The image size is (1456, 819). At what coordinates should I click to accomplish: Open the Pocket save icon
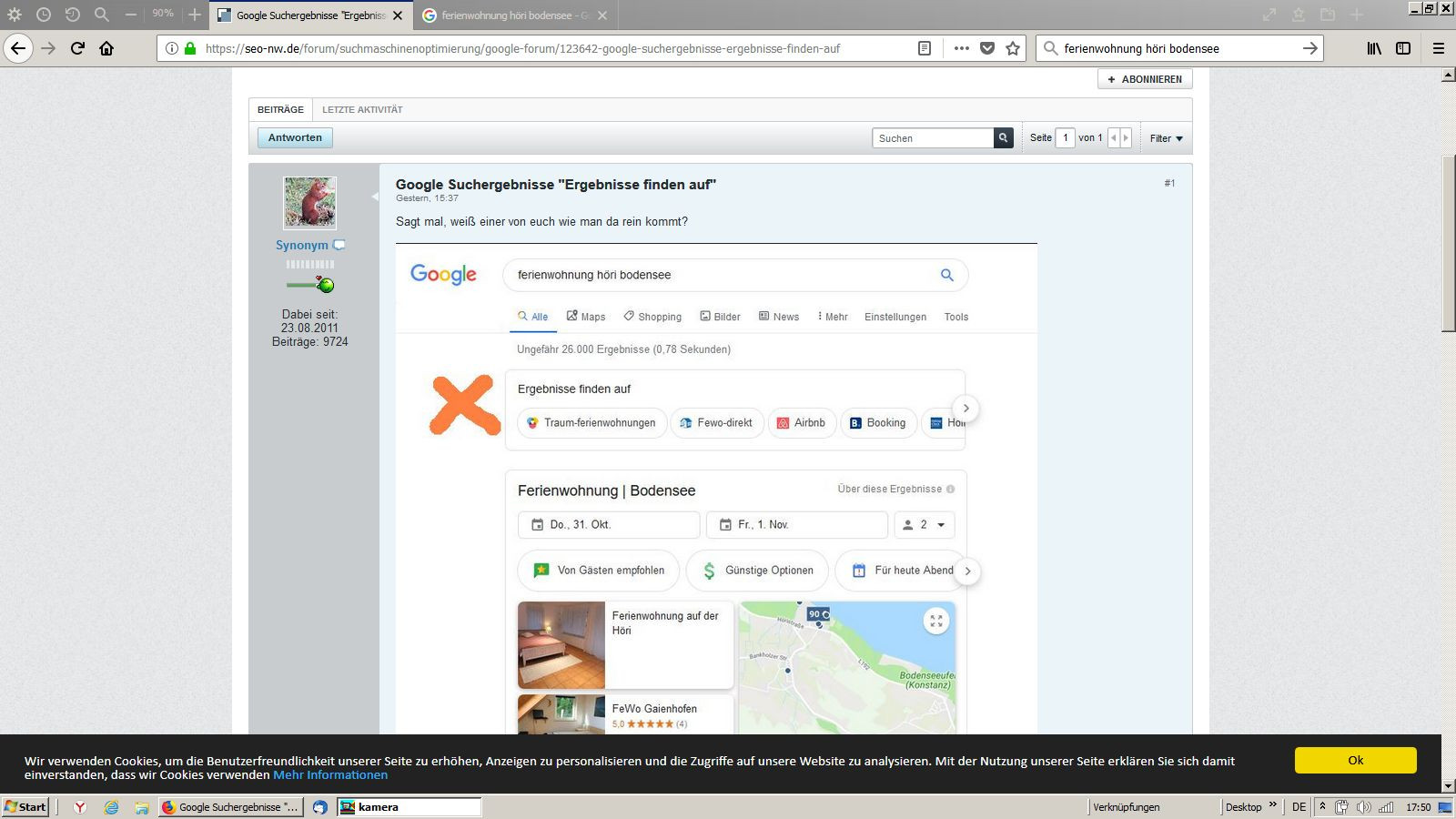pos(987,48)
